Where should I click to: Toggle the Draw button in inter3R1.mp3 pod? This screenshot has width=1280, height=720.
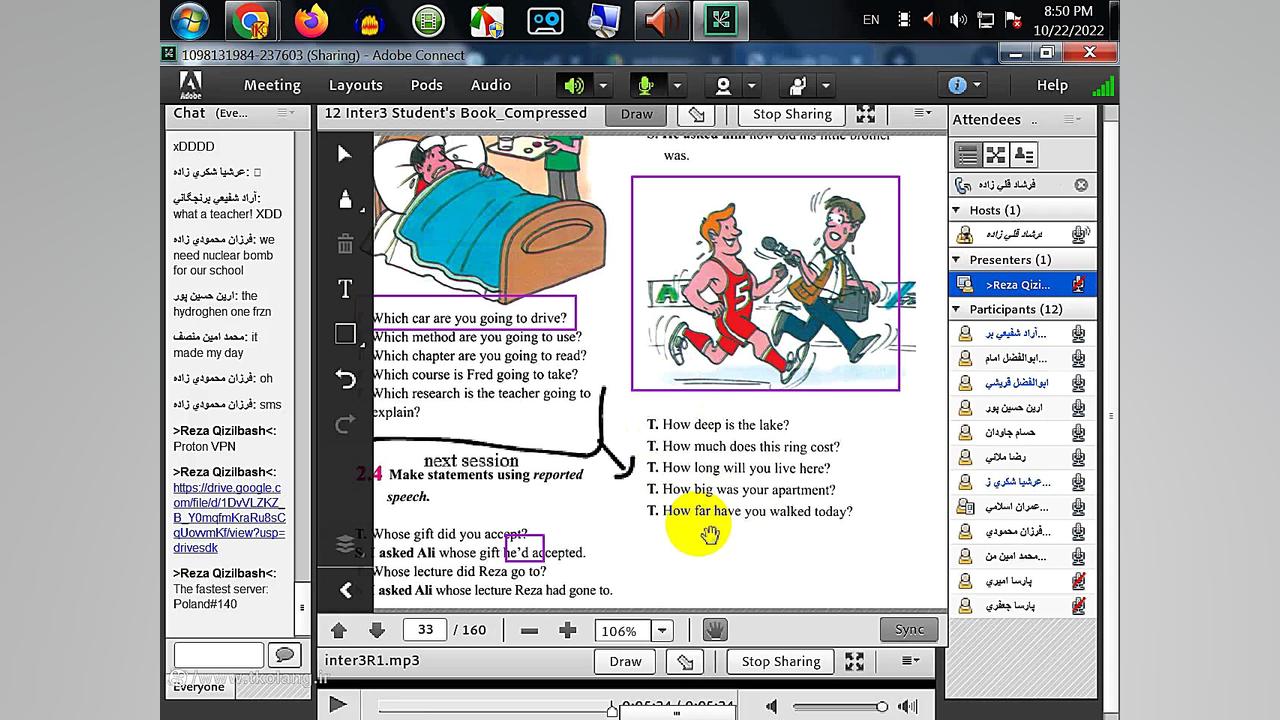[625, 661]
